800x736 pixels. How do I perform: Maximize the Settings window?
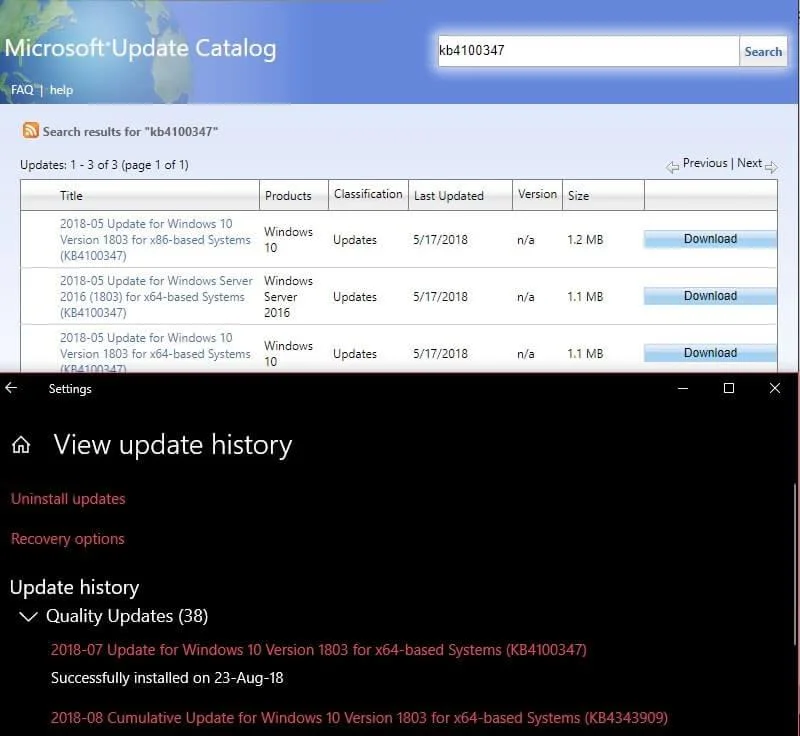pos(729,389)
